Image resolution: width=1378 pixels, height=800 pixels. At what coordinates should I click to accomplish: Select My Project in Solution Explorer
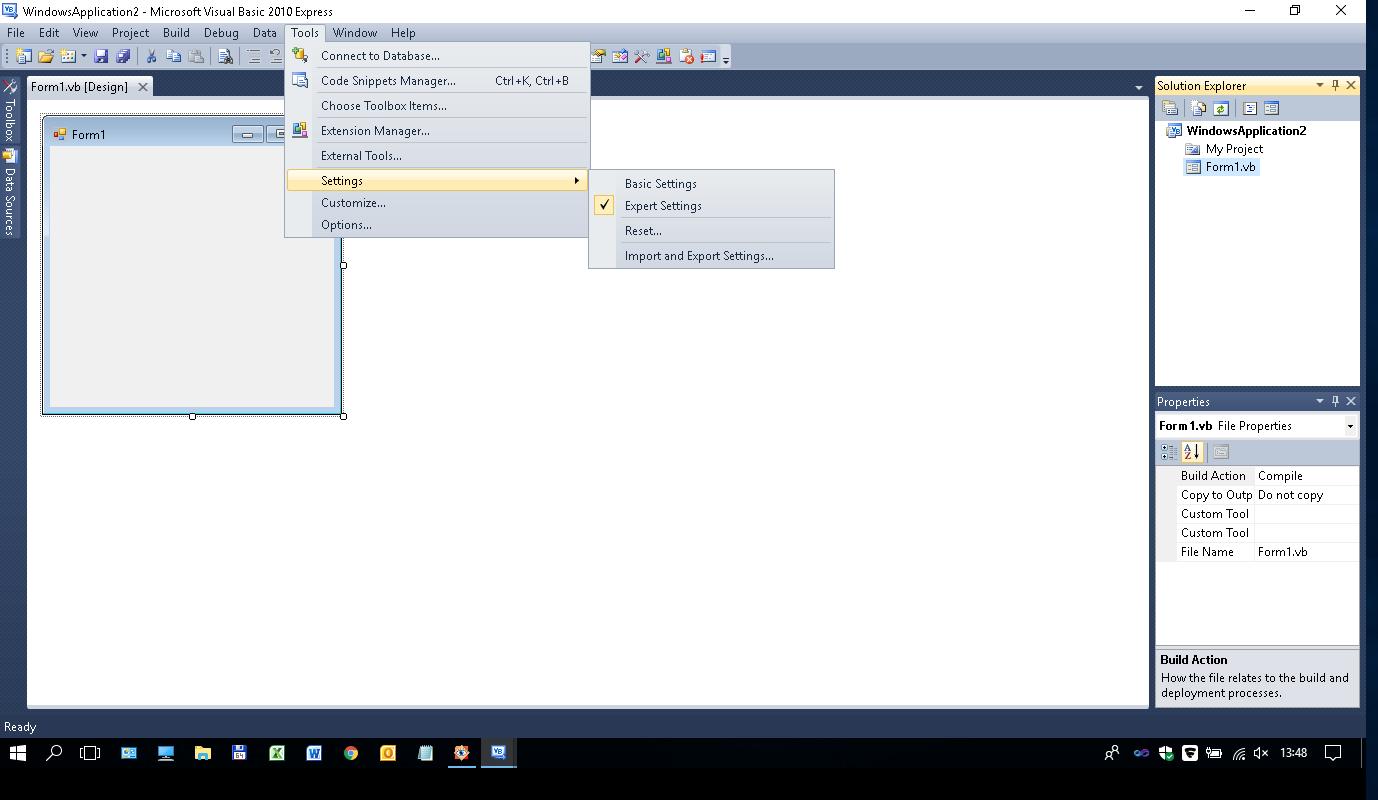click(1234, 149)
